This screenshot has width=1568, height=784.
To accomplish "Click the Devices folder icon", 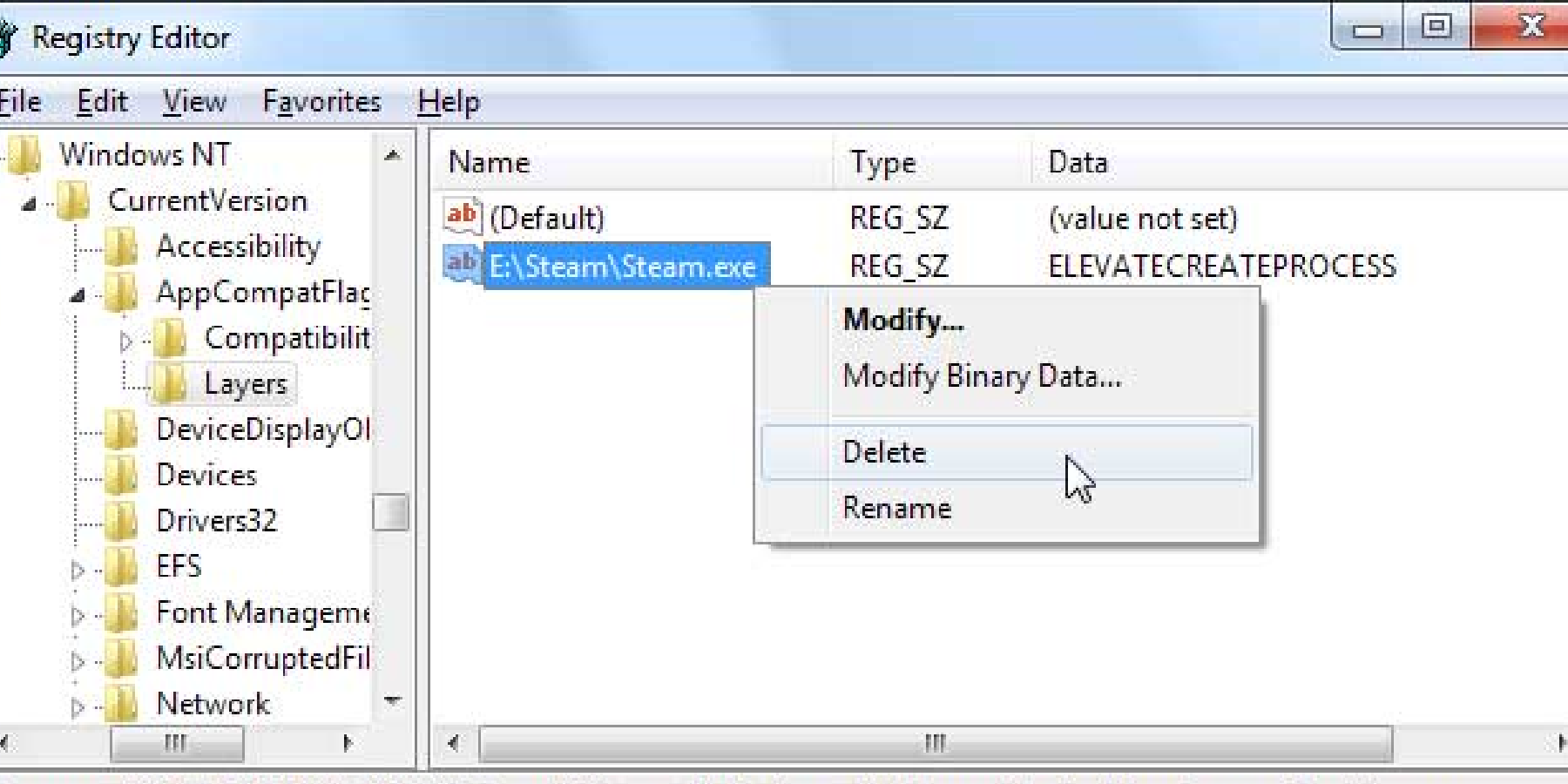I will [121, 476].
